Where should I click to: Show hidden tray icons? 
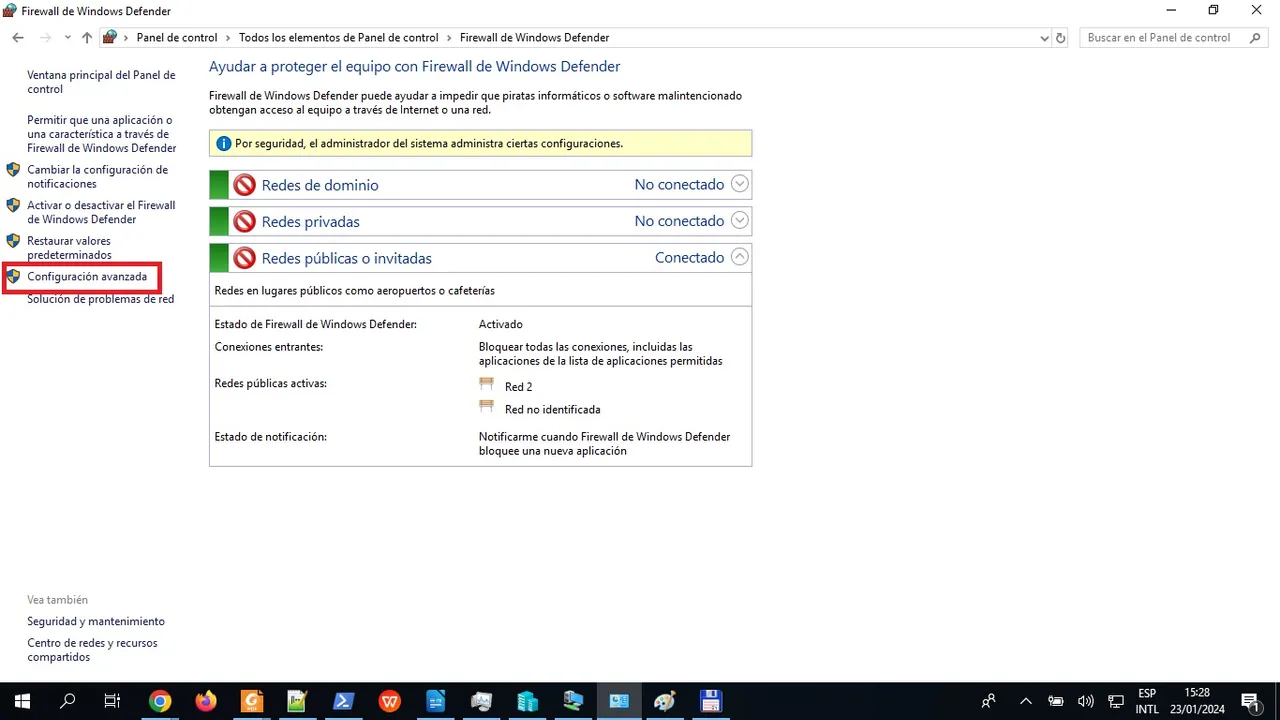tap(1025, 701)
